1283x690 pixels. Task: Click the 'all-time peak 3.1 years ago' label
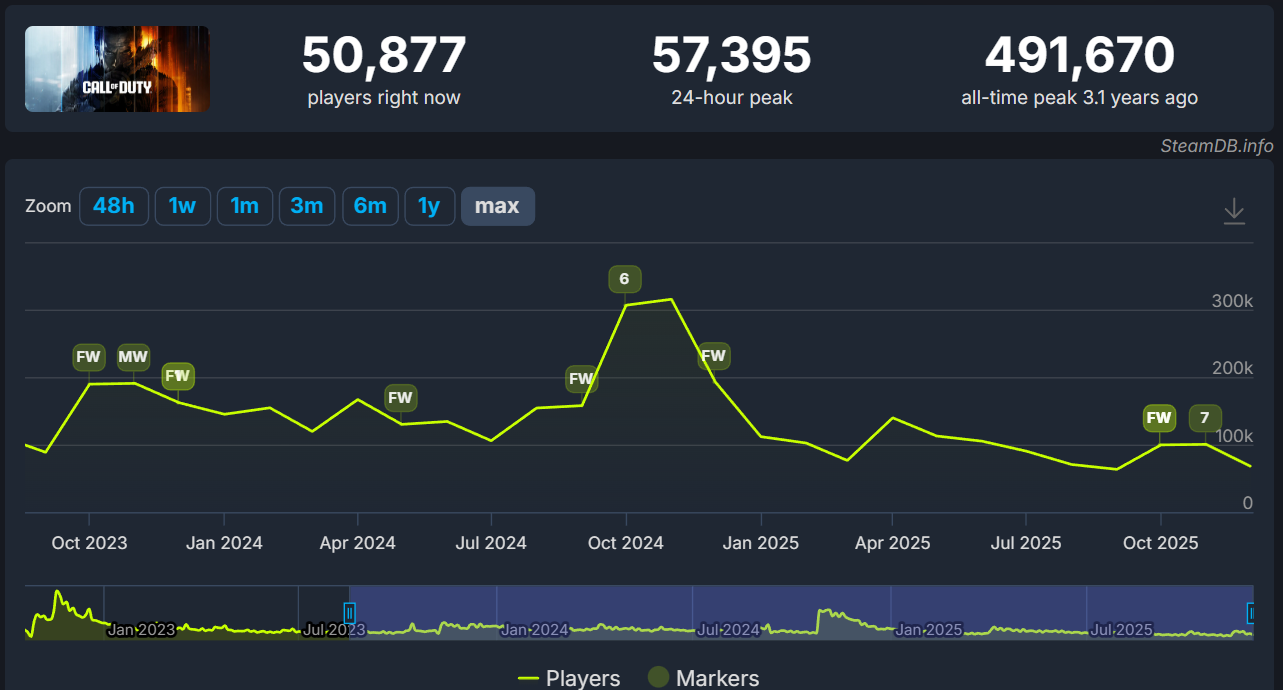[1080, 98]
